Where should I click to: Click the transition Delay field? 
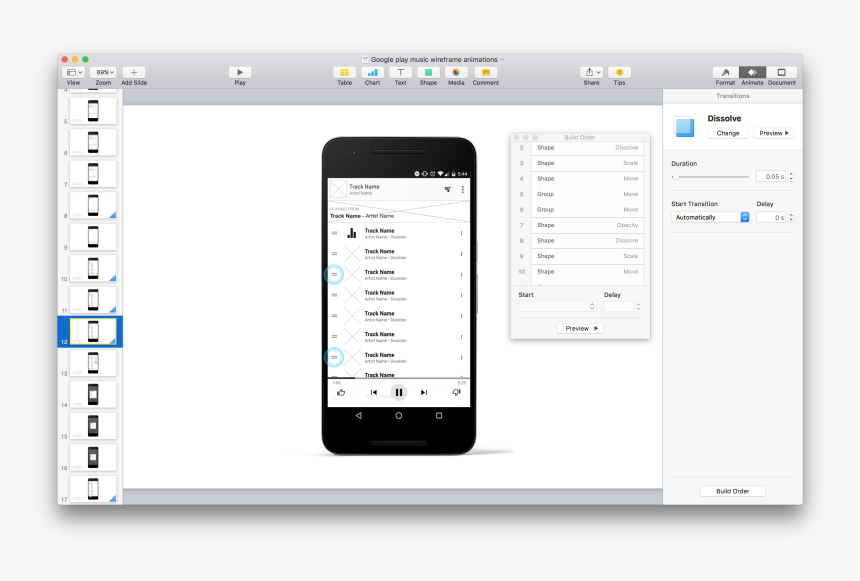tap(772, 217)
